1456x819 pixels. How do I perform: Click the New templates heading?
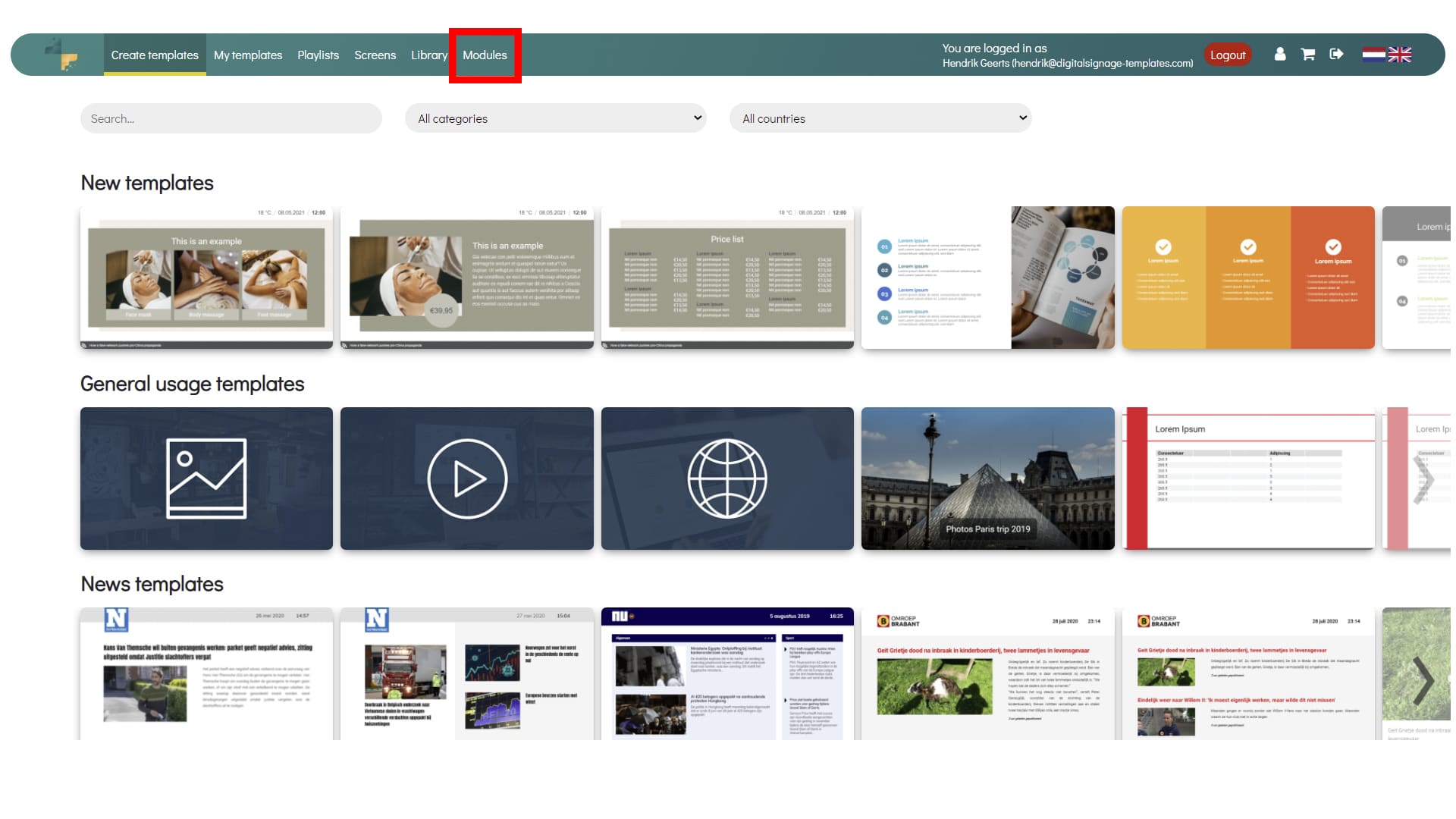147,183
